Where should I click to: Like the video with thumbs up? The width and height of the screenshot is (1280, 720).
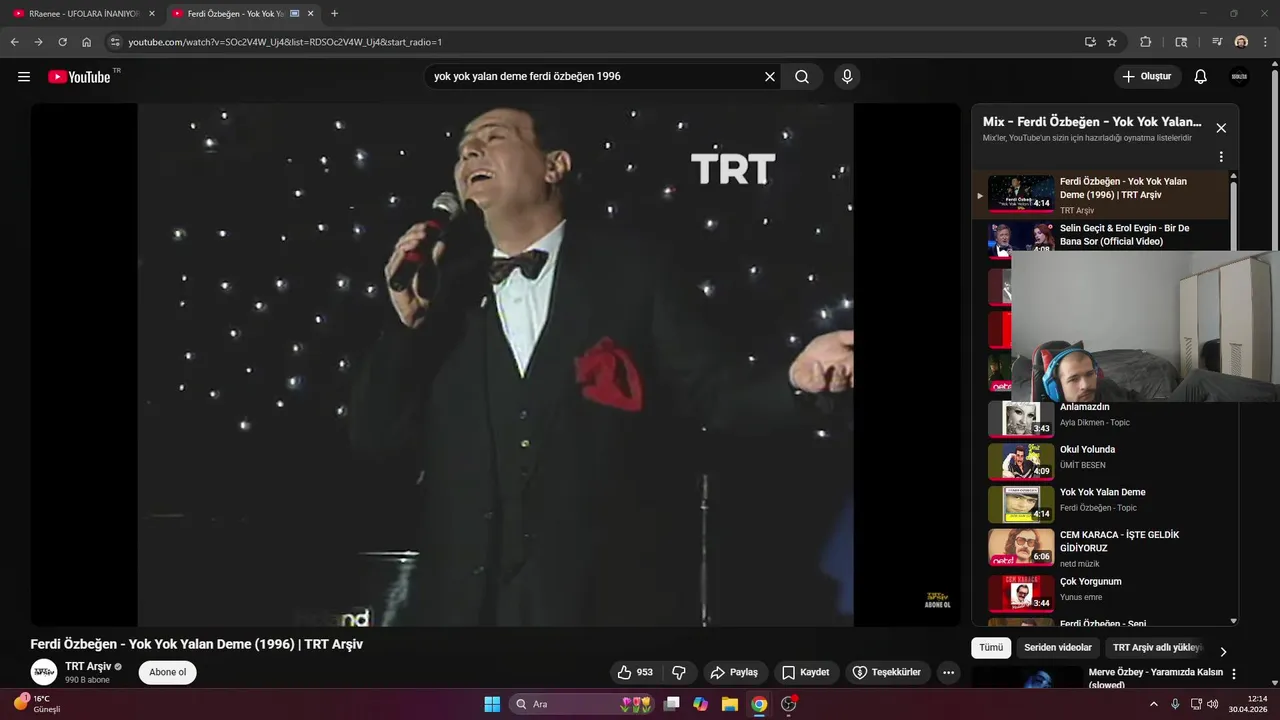tap(636, 672)
